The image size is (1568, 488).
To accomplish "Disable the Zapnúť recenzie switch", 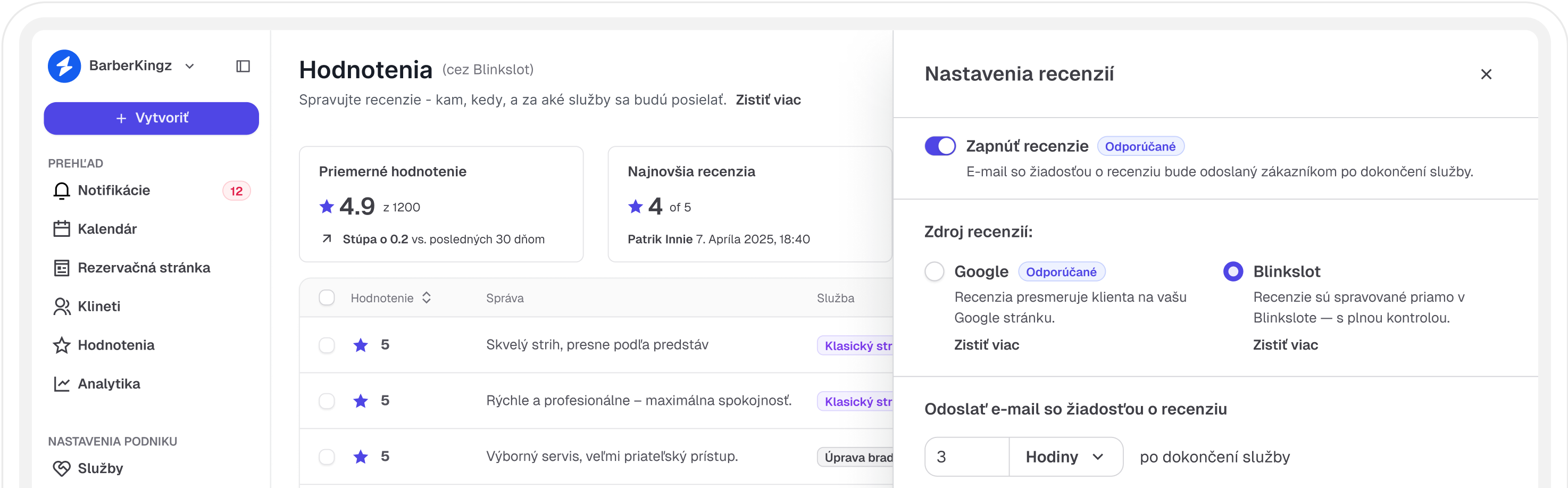I will click(x=940, y=146).
